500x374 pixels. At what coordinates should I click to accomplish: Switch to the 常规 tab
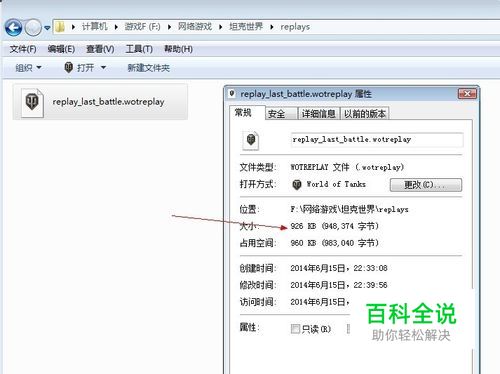pyautogui.click(x=247, y=113)
